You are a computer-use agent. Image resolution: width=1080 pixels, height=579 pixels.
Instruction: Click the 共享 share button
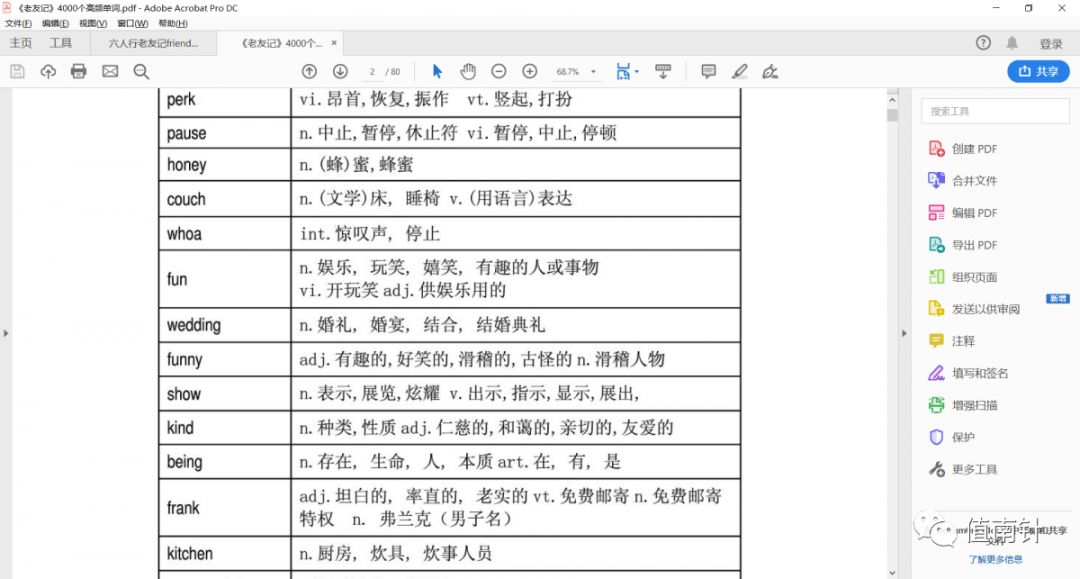point(1038,72)
